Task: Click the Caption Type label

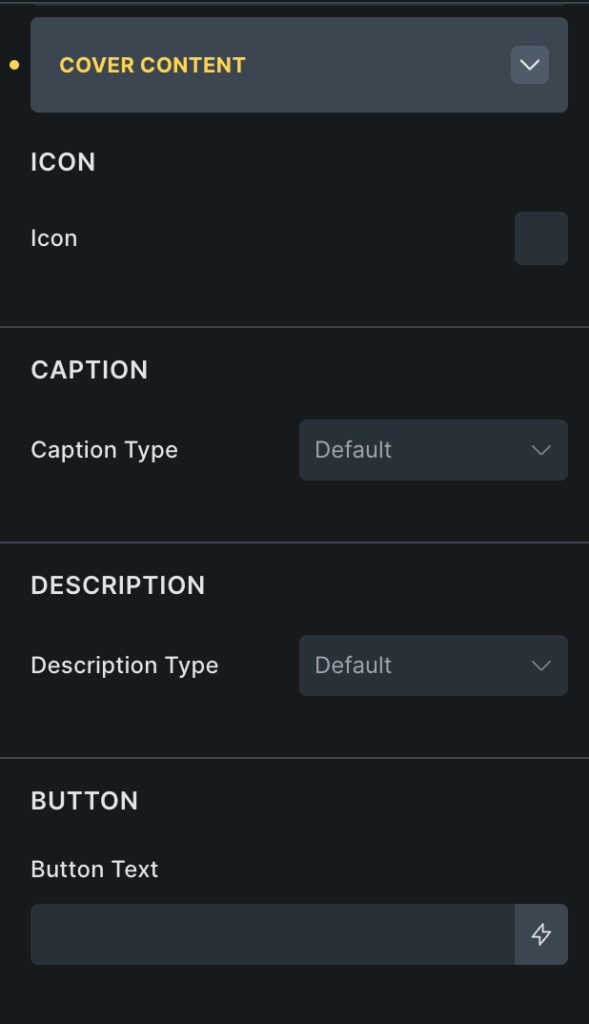Action: click(x=104, y=451)
